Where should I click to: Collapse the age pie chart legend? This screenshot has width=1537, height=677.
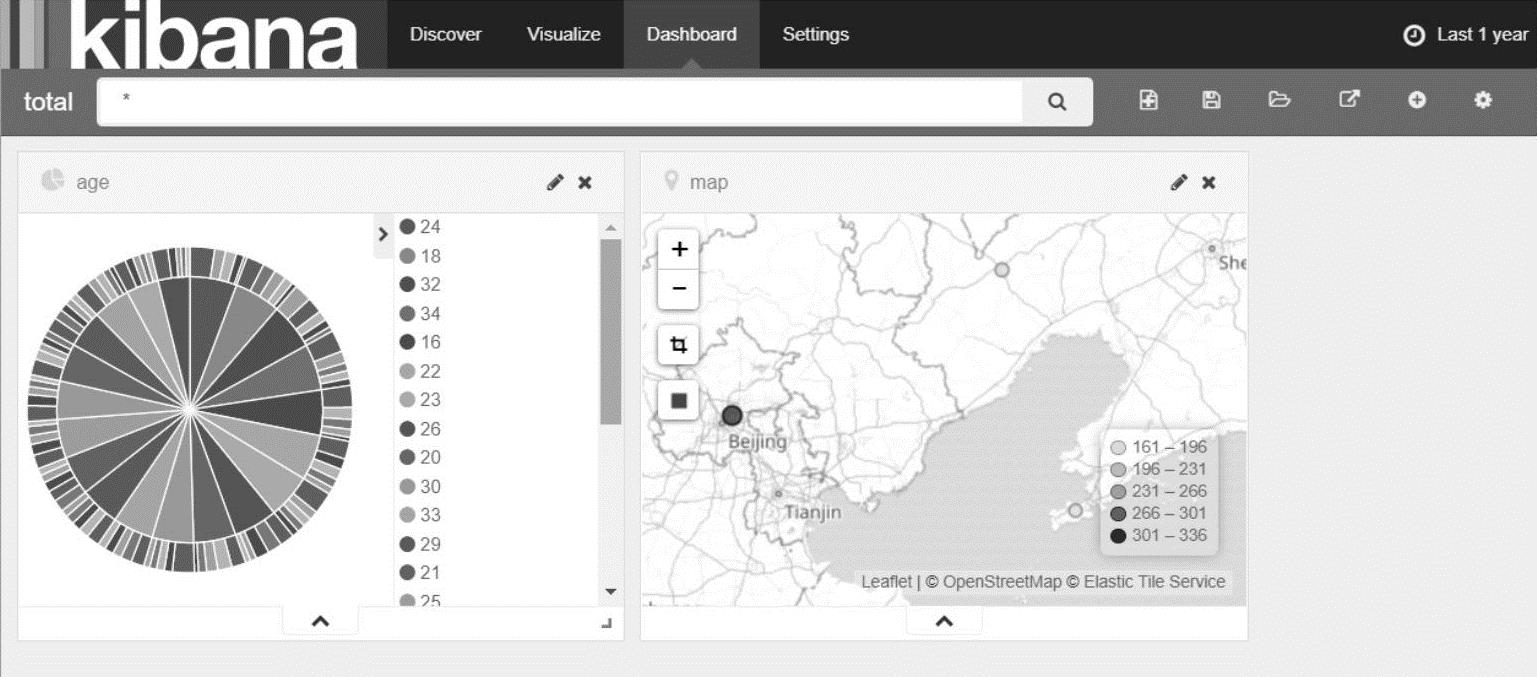tap(383, 234)
